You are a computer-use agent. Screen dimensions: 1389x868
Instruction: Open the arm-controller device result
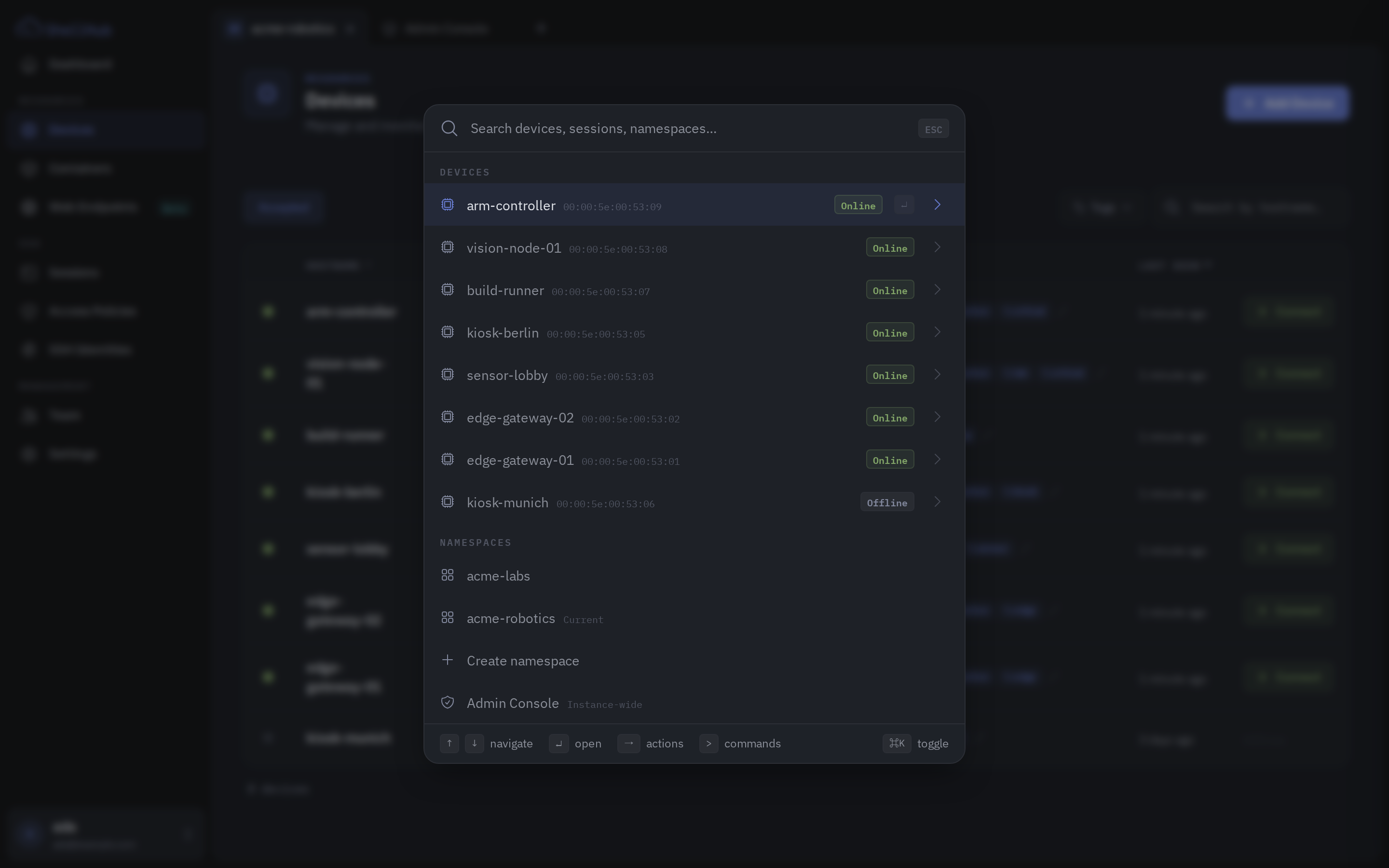694,205
